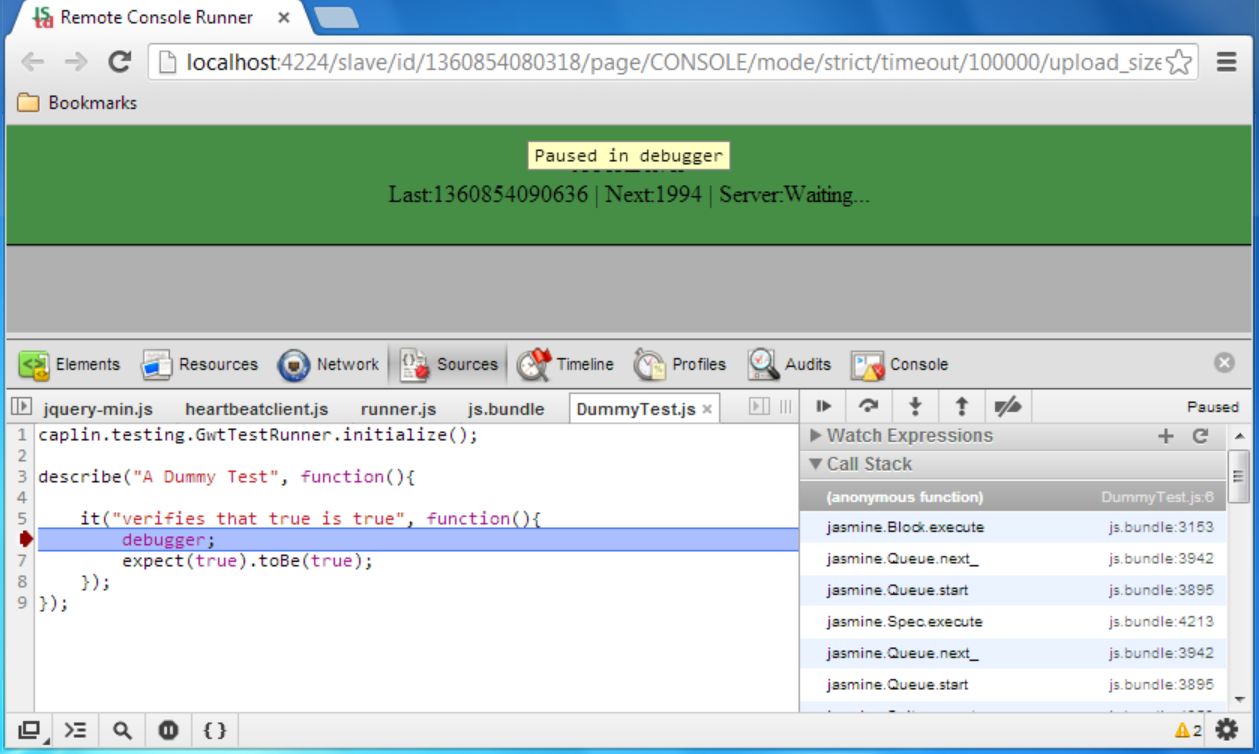This screenshot has height=754, width=1259.
Task: Open js.bundle:3153 source link
Action: click(1161, 527)
